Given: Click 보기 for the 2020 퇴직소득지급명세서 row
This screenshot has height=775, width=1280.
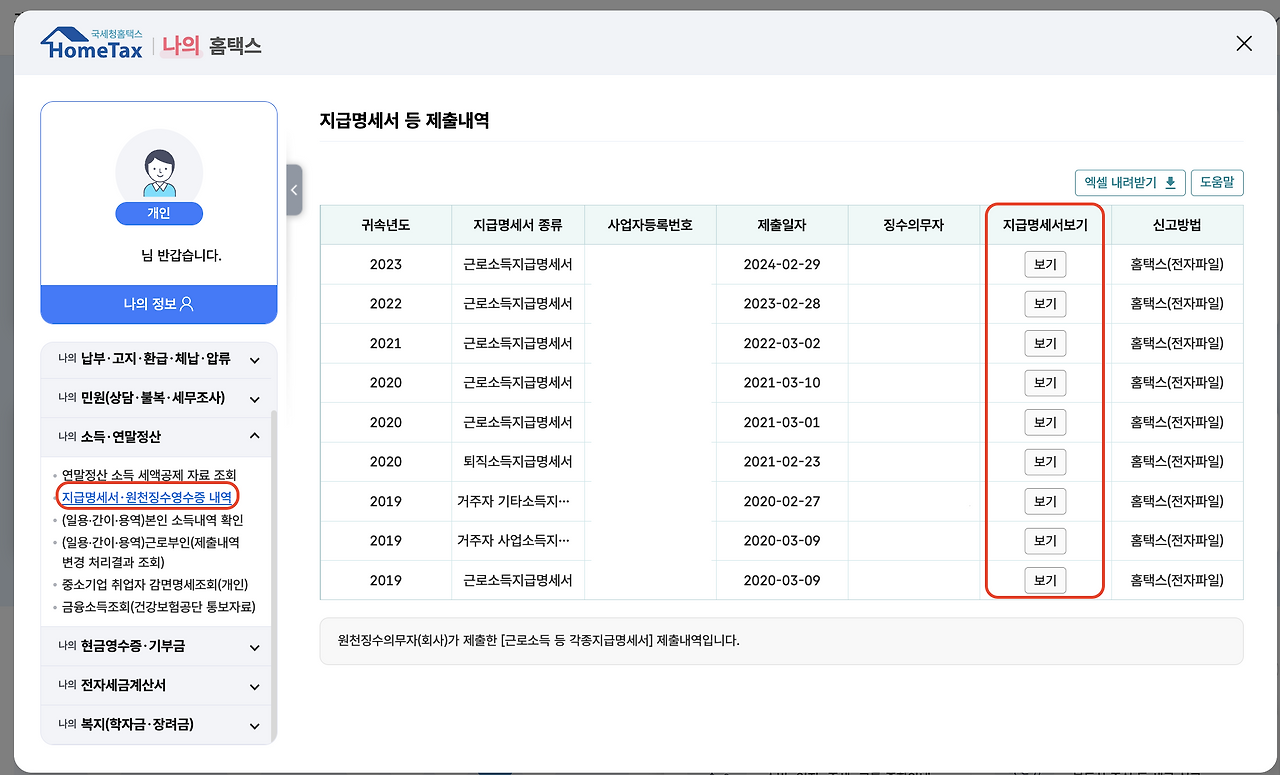Looking at the screenshot, I should tap(1044, 461).
